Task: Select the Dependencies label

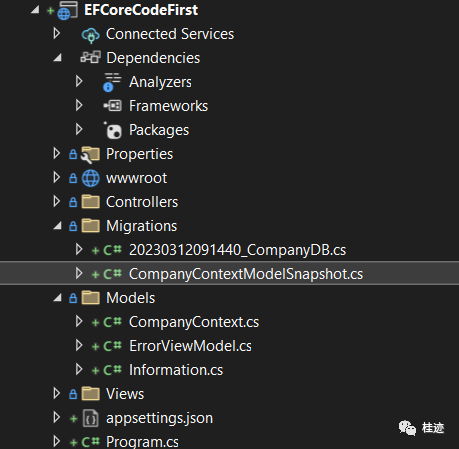Action: (x=153, y=58)
